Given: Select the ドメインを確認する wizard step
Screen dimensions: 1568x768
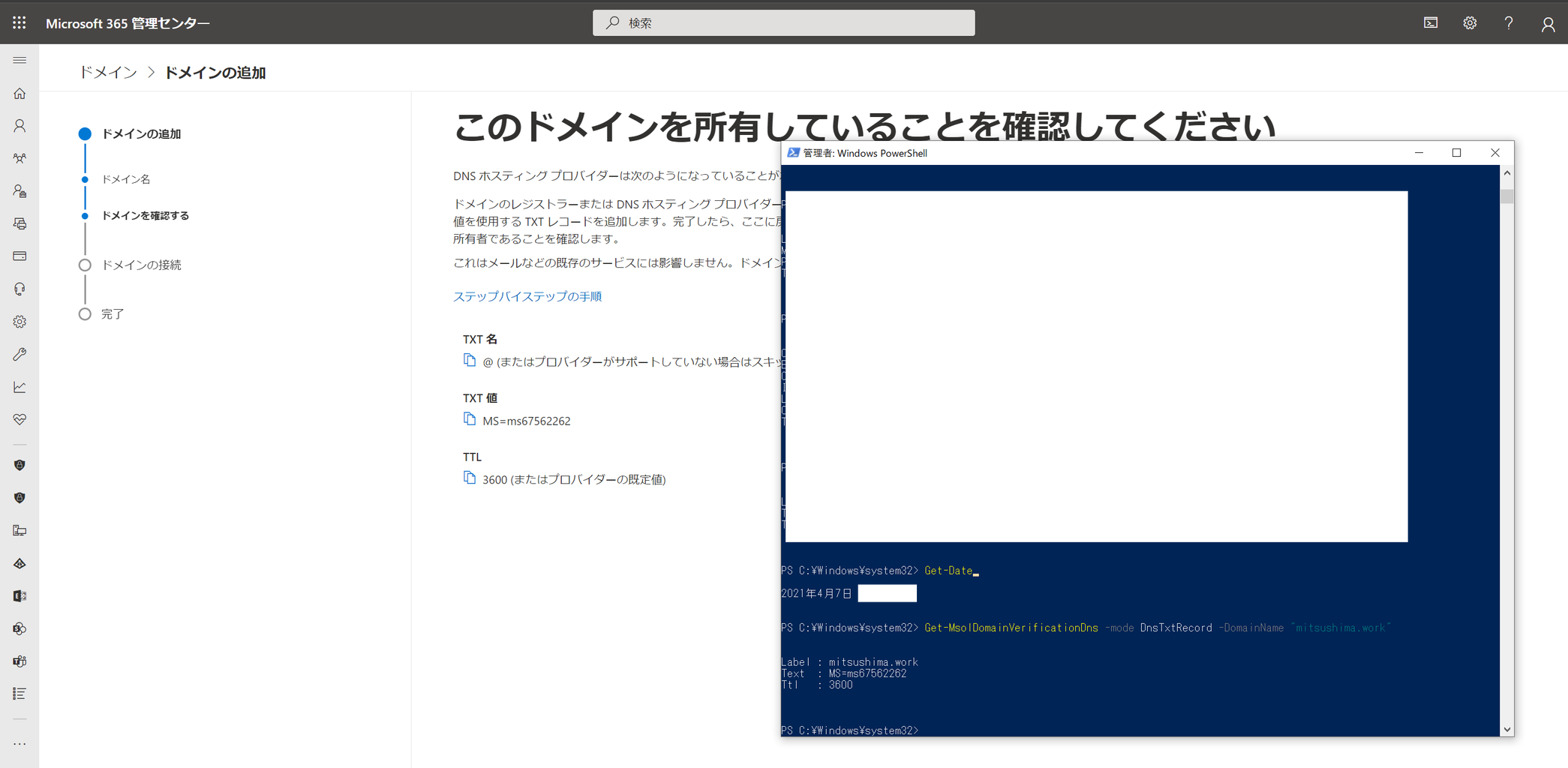Looking at the screenshot, I should coord(145,215).
